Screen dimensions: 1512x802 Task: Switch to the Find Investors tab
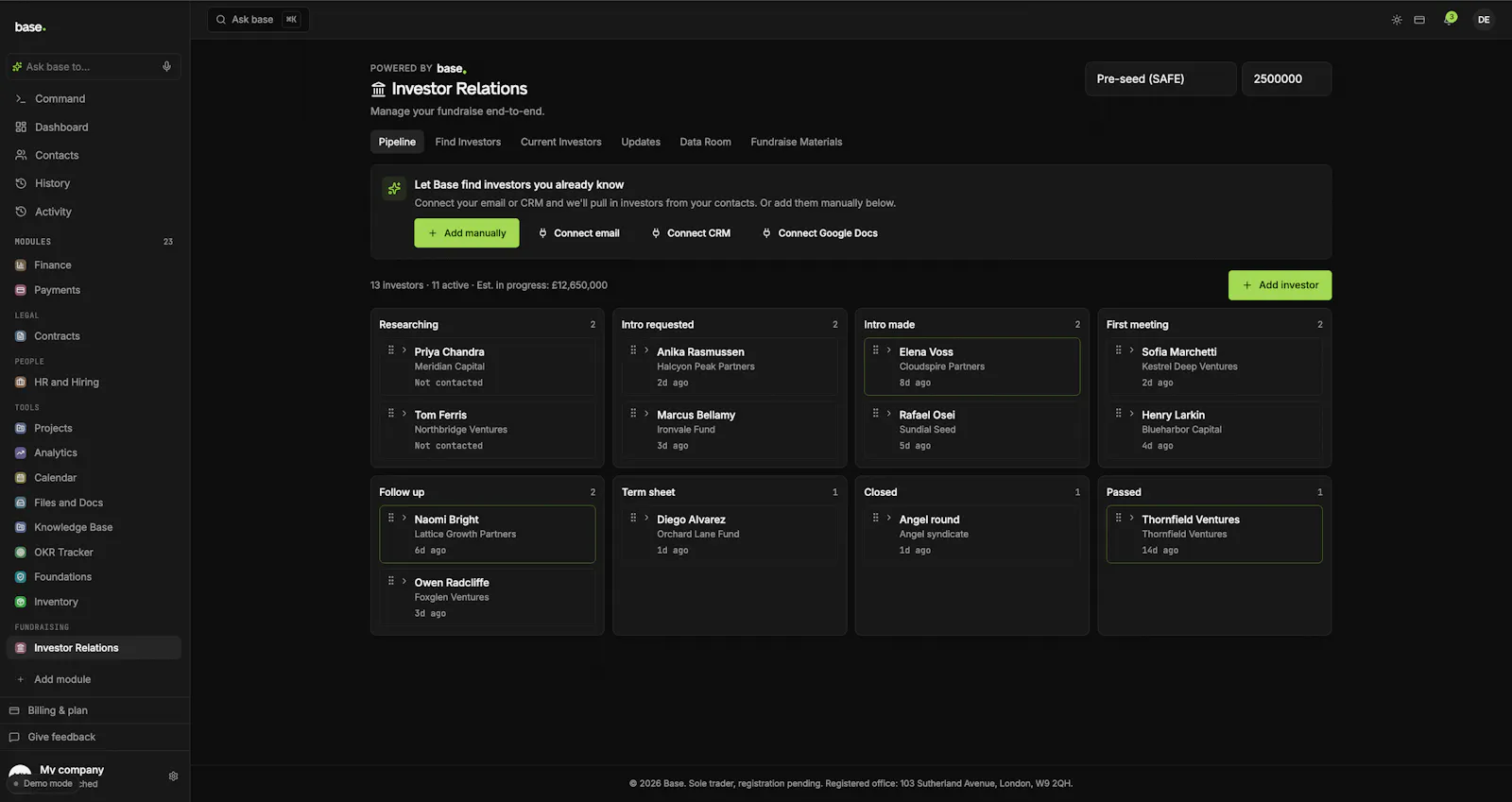pos(468,143)
